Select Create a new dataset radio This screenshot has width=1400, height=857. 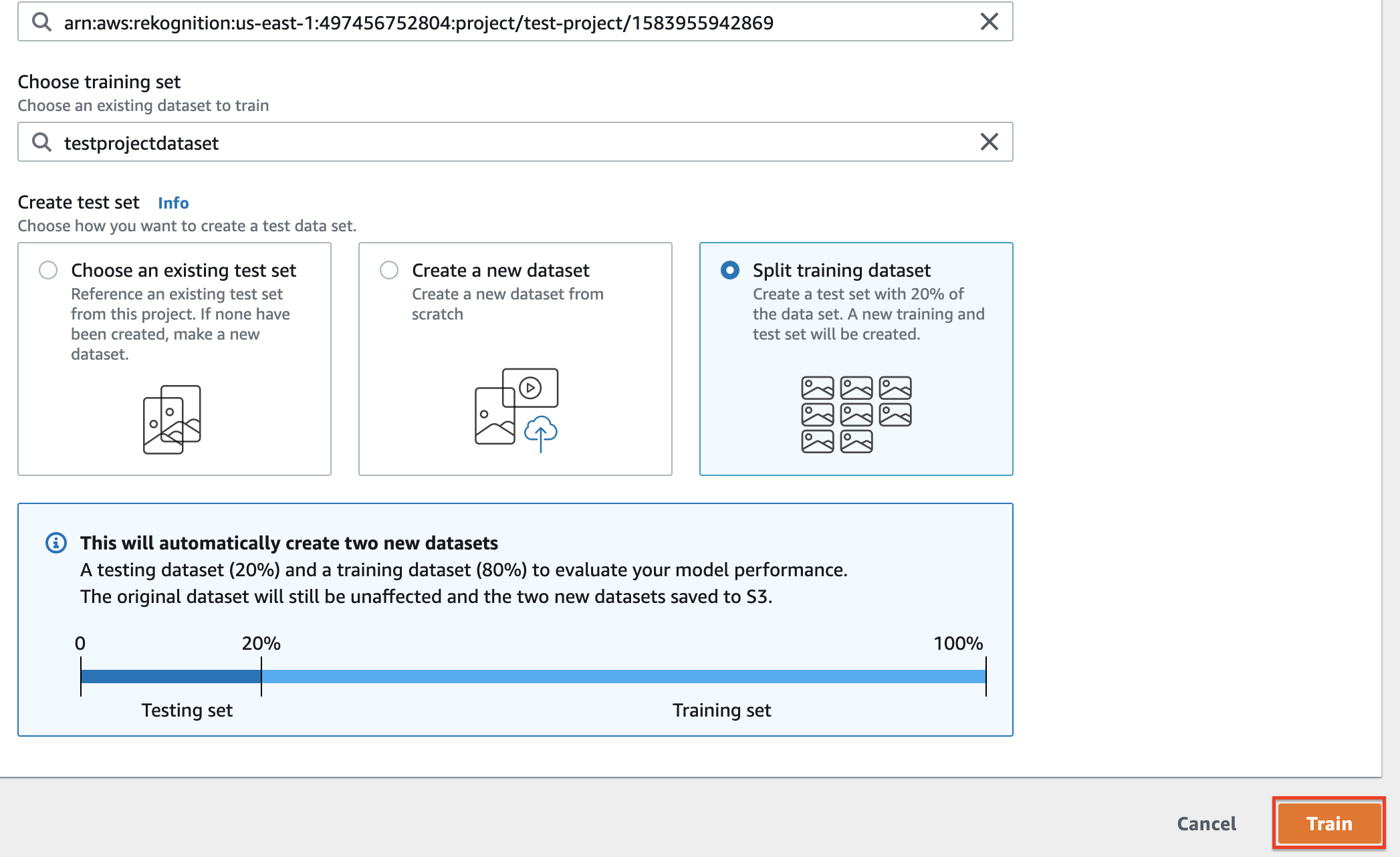389,270
